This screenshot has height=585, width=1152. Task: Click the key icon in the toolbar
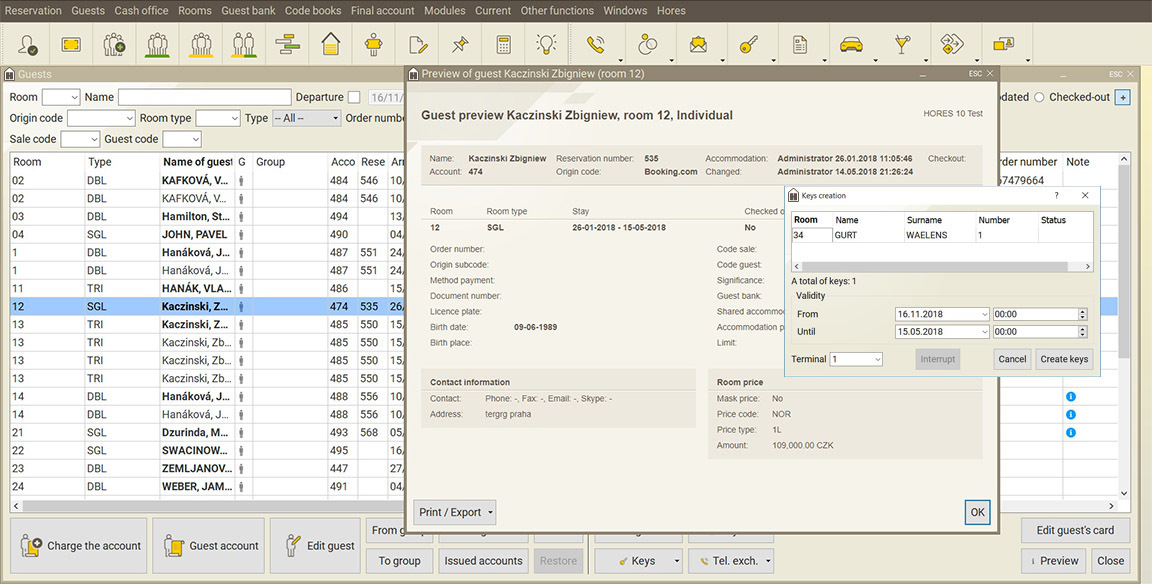point(748,44)
